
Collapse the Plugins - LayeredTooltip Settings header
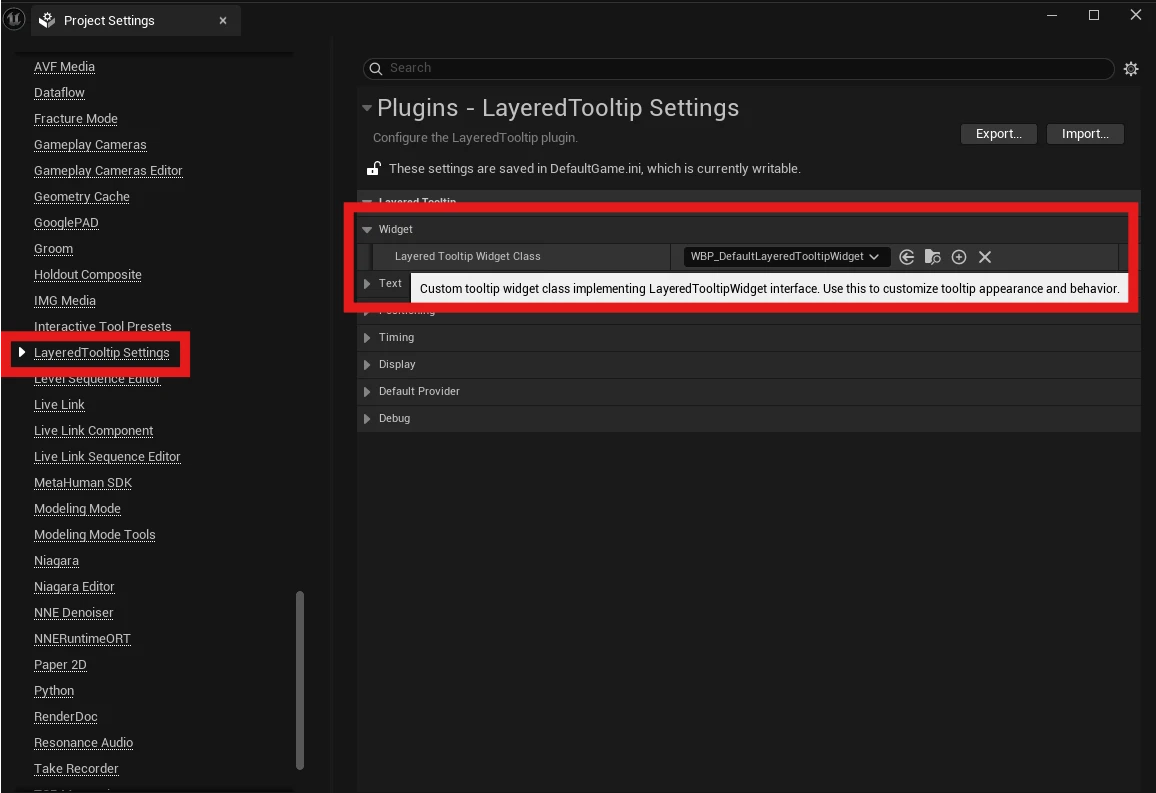coord(367,108)
